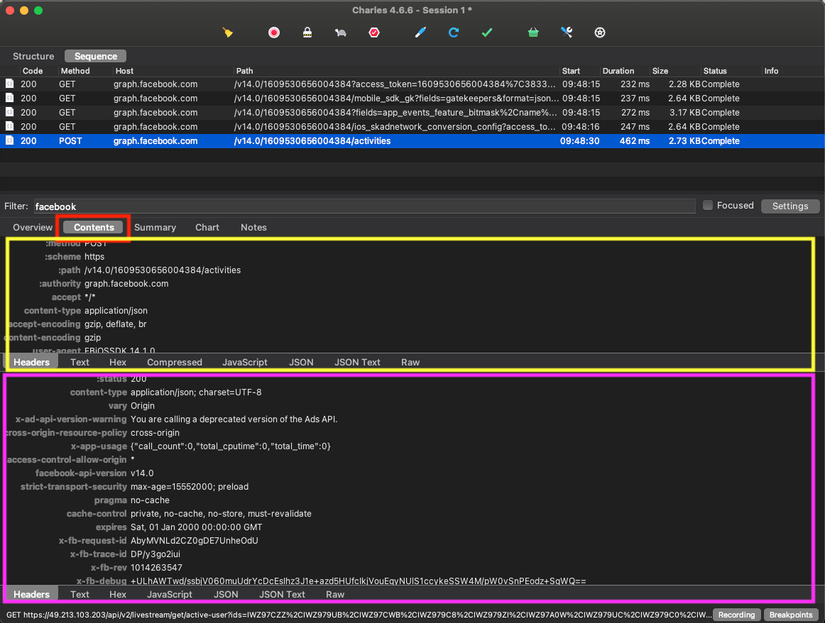Open Compose with the pencil icon
This screenshot has height=623, width=825.
pyautogui.click(x=420, y=32)
